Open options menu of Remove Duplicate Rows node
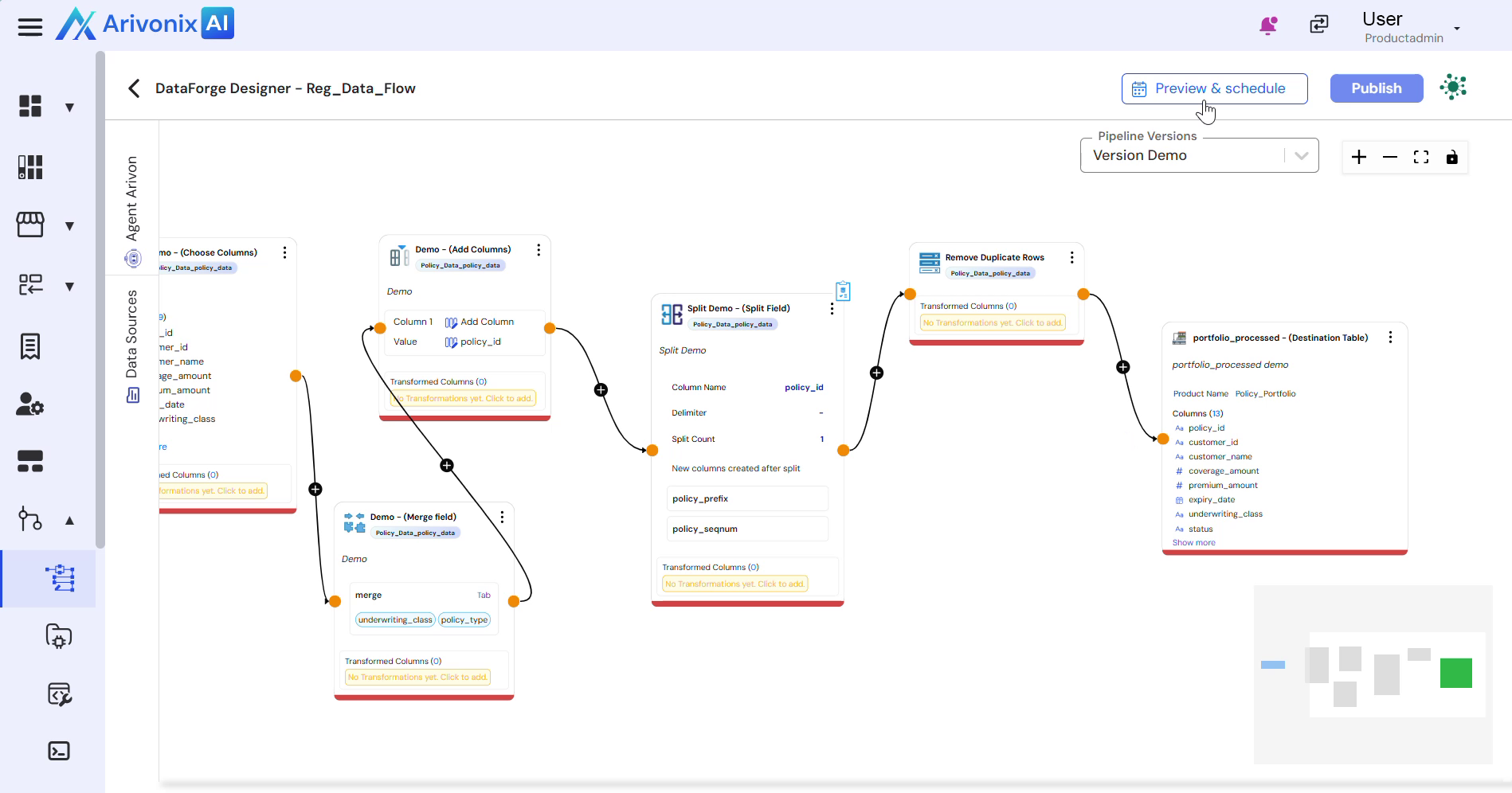1512x793 pixels. [x=1071, y=258]
